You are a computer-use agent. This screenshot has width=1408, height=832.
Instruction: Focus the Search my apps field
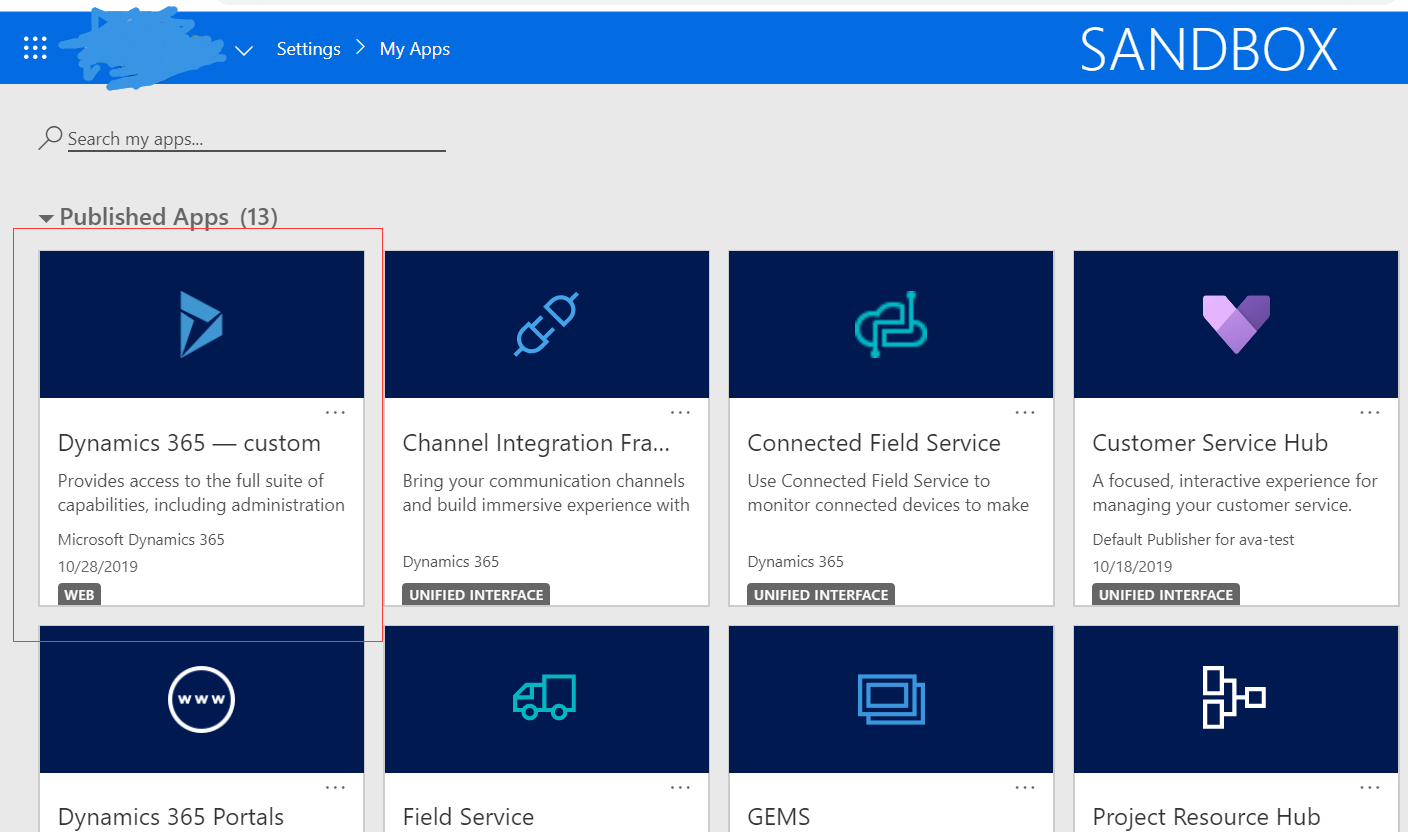[256, 139]
